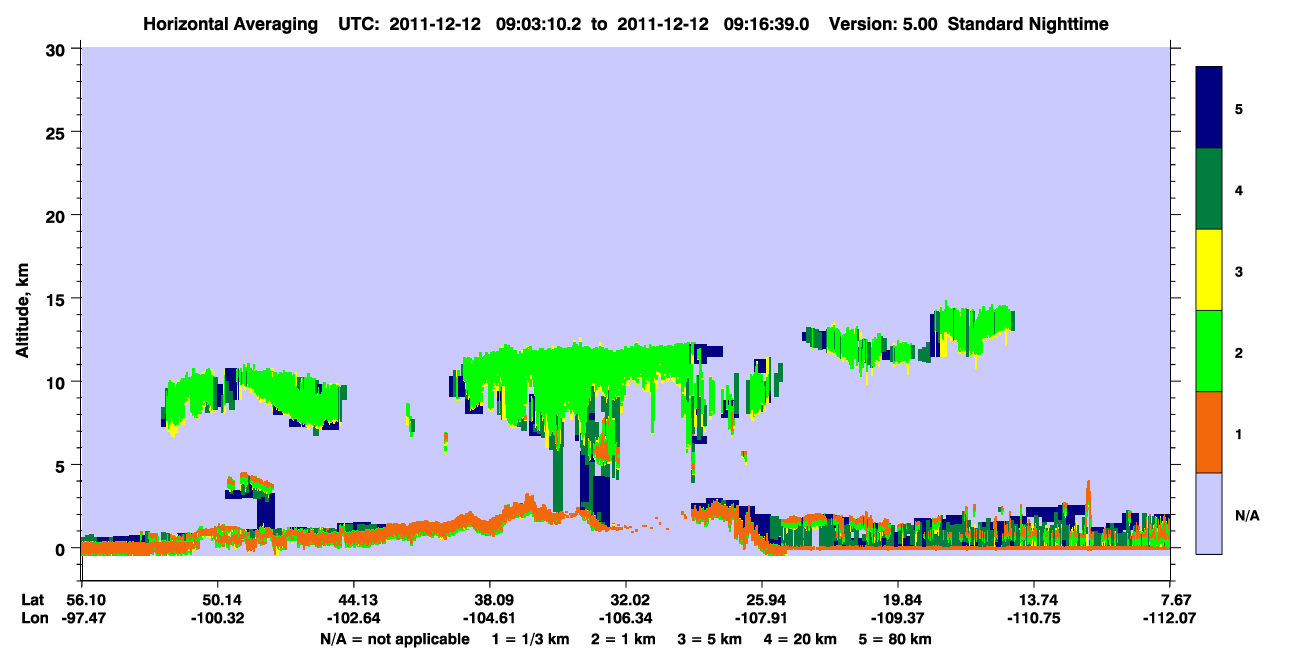This screenshot has width=1300, height=667.
Task: Click longitude value -97.47
Action: coord(82,618)
